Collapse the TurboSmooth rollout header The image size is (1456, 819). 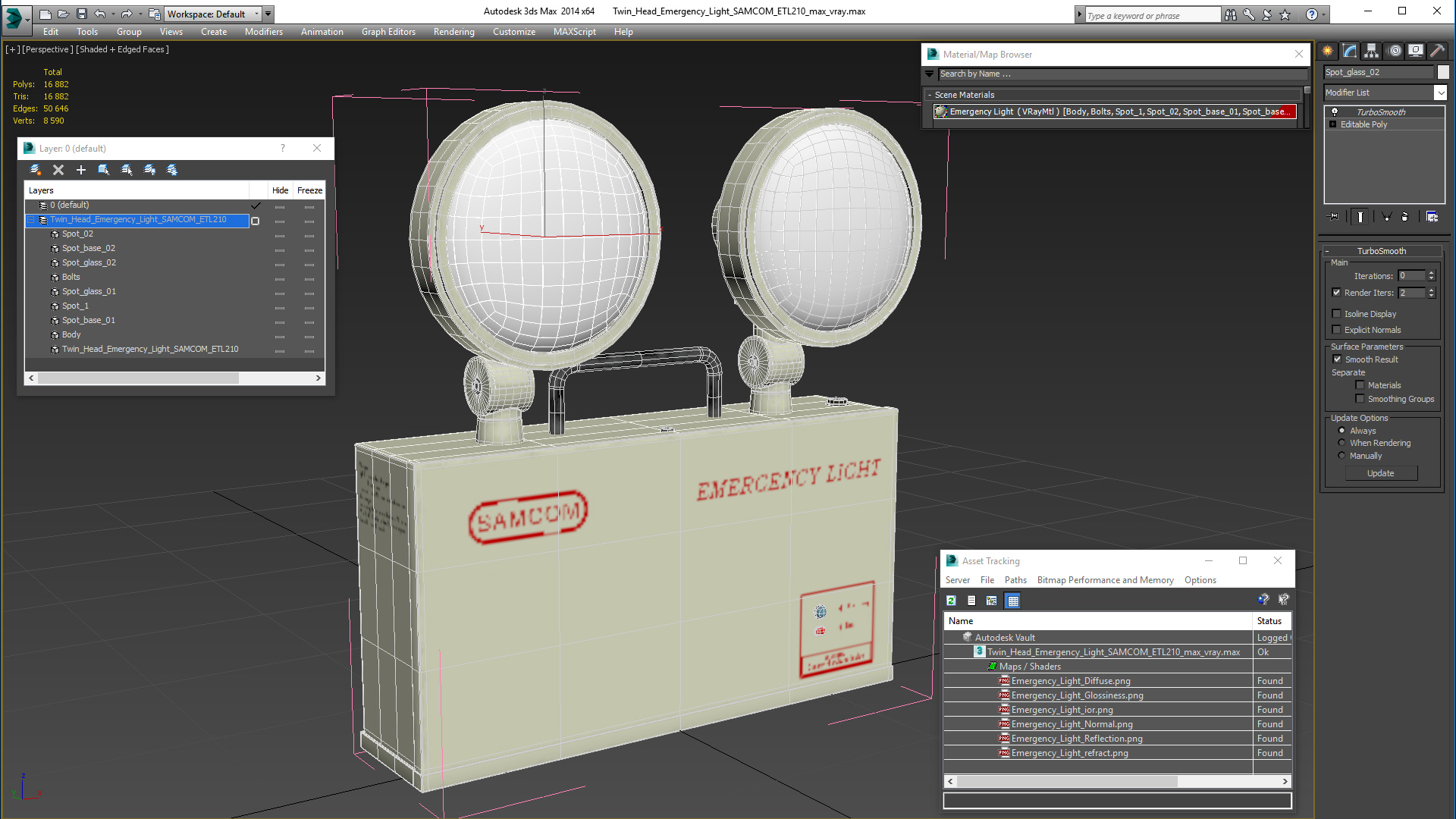pos(1382,251)
